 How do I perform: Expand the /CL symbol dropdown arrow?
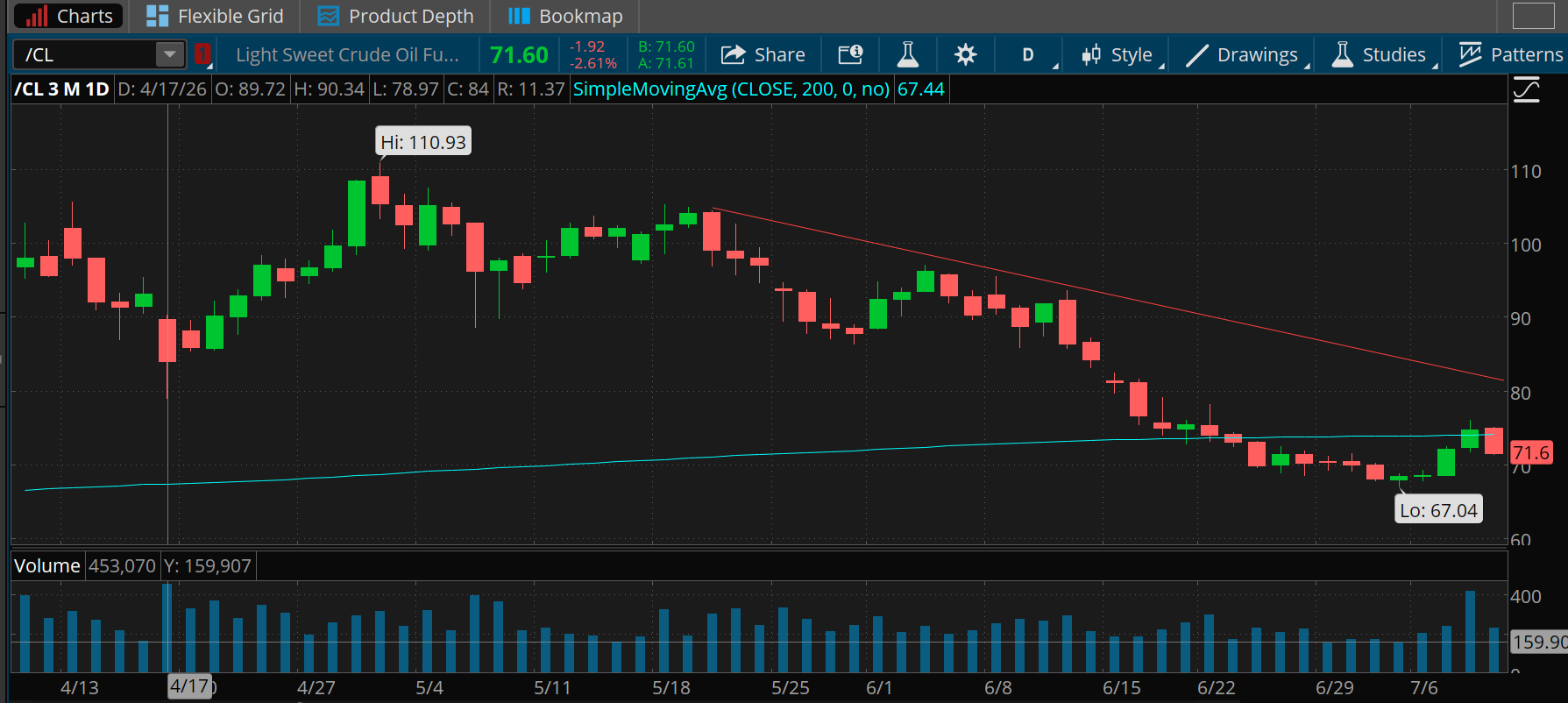click(x=169, y=54)
